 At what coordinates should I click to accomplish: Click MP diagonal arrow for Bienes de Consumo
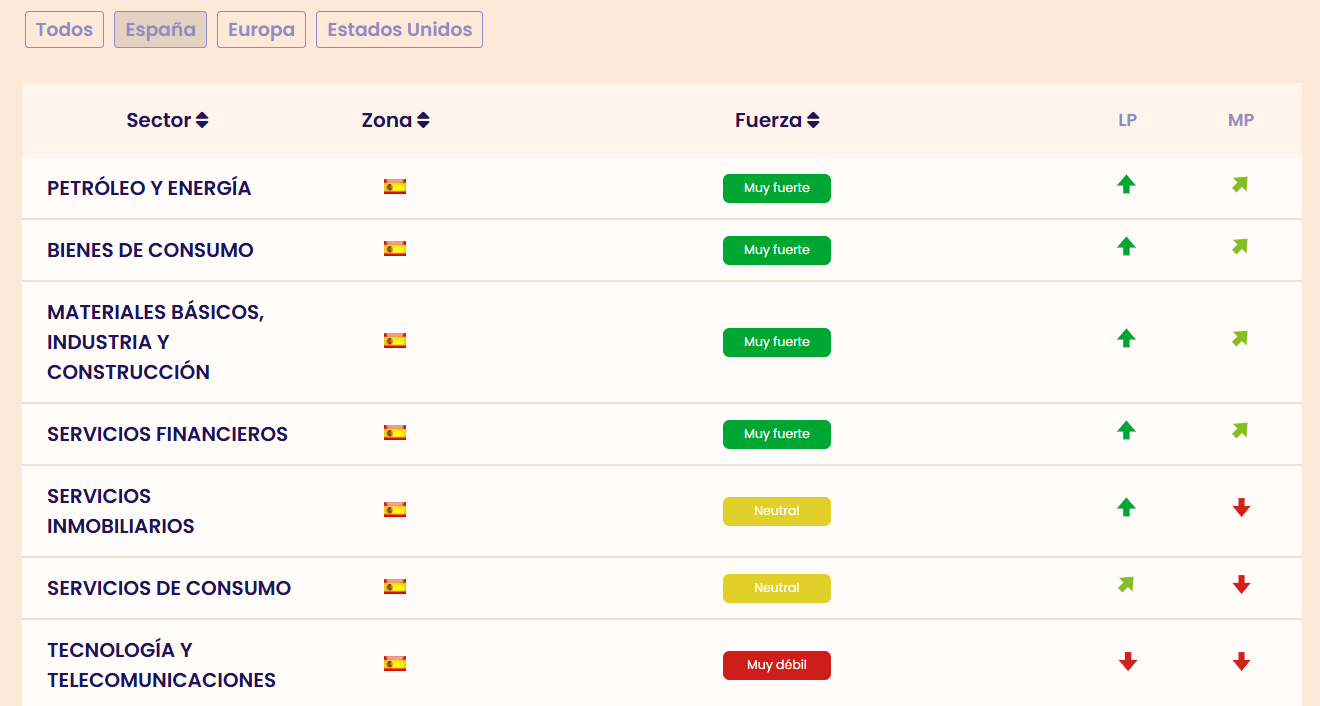[x=1240, y=246]
